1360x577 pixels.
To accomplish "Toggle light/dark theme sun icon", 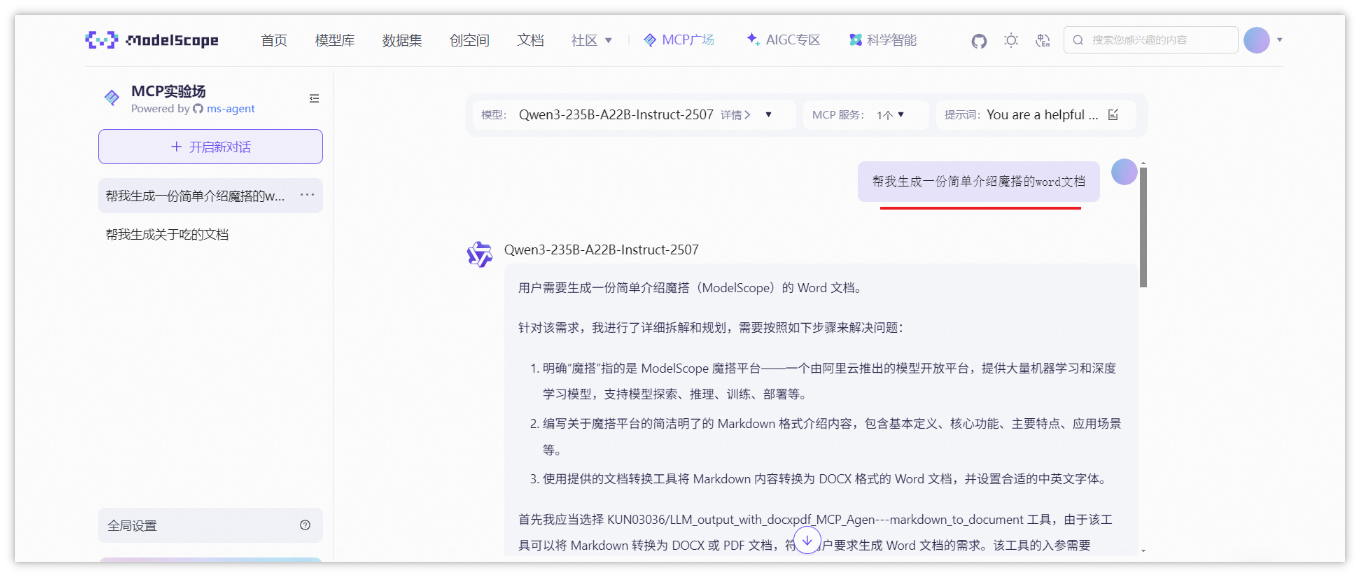I will pyautogui.click(x=1011, y=41).
